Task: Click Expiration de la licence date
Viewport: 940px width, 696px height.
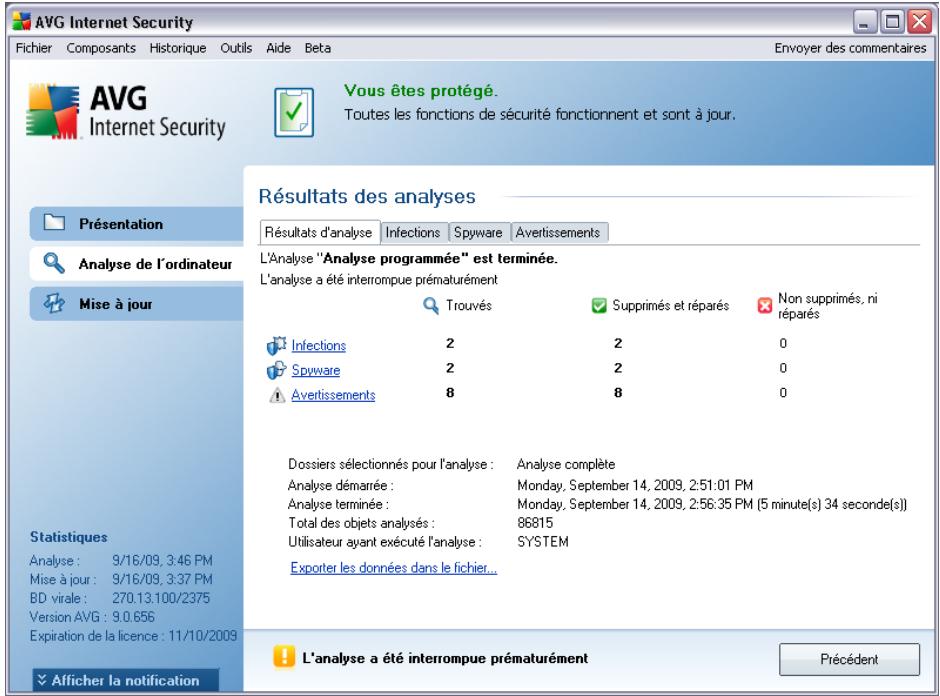Action: coord(203,636)
